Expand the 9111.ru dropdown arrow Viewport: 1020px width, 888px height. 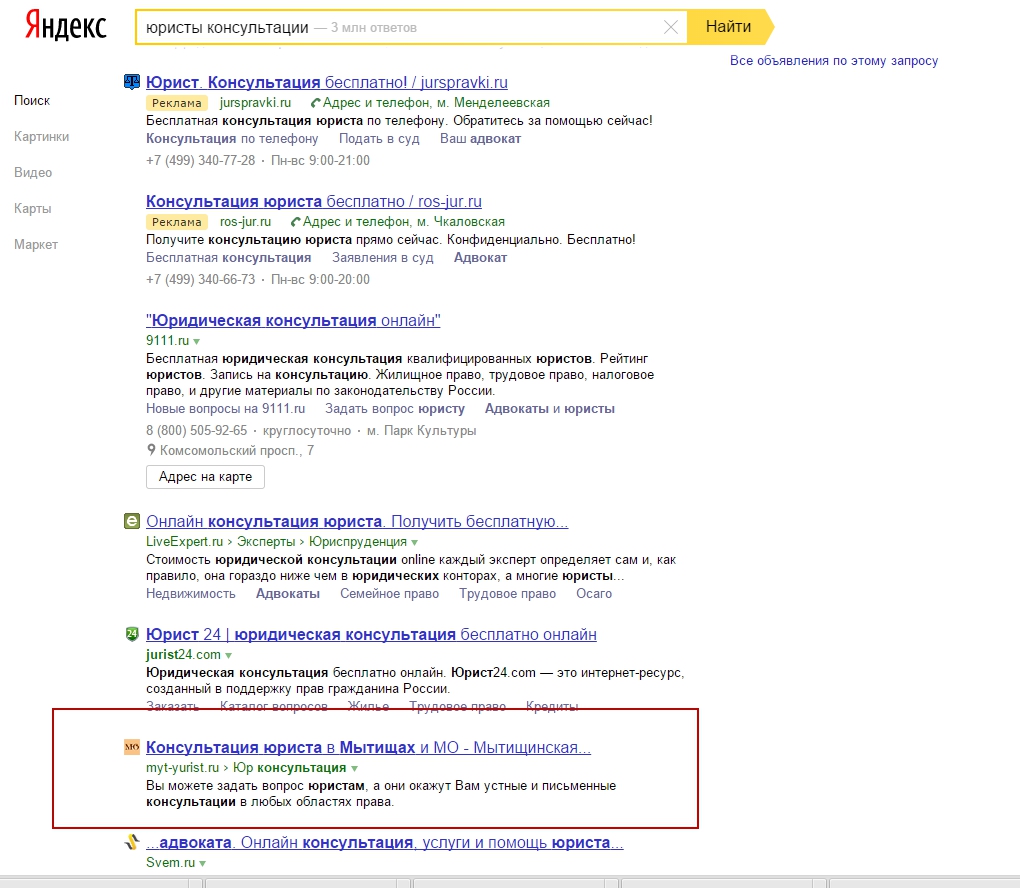(x=196, y=342)
